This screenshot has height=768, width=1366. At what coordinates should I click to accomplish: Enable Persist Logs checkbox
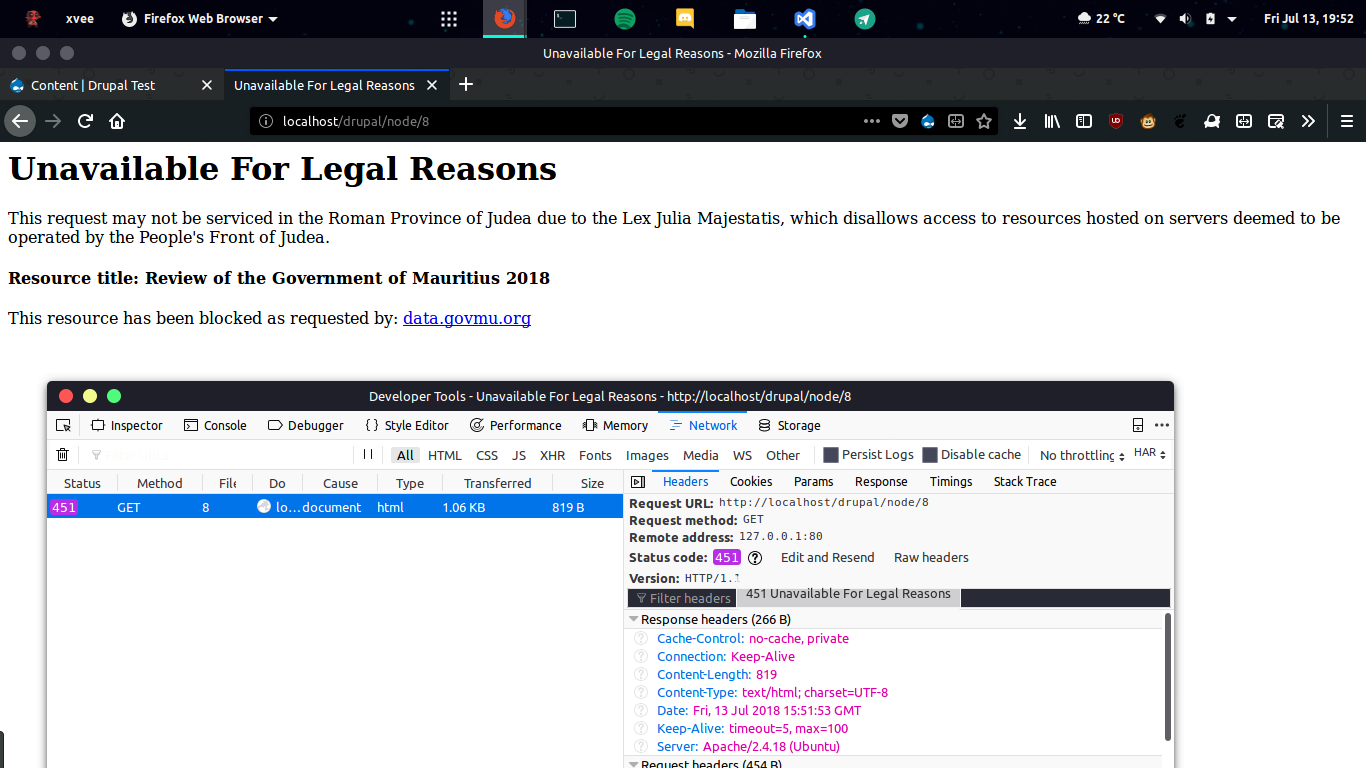click(x=831, y=455)
